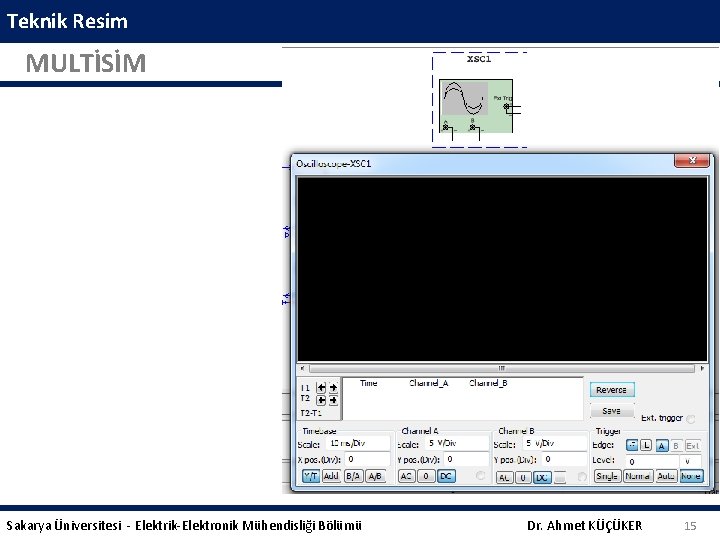Screen dimensions: 720x540
Task: Click the Channel_A column header
Action: coord(428,383)
